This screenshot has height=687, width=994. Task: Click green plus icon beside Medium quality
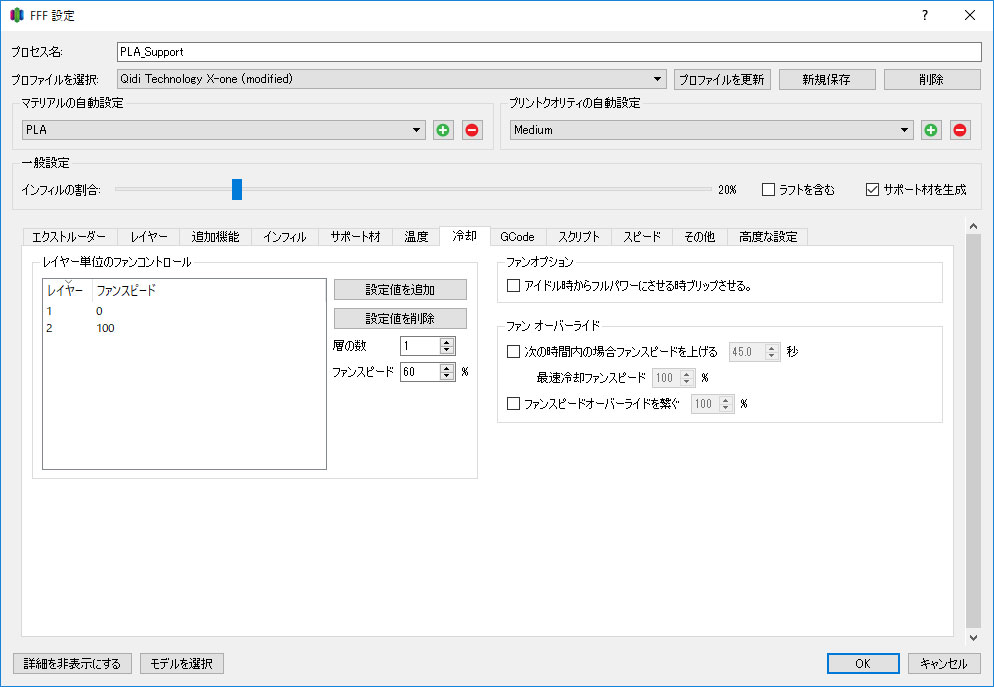coord(931,130)
